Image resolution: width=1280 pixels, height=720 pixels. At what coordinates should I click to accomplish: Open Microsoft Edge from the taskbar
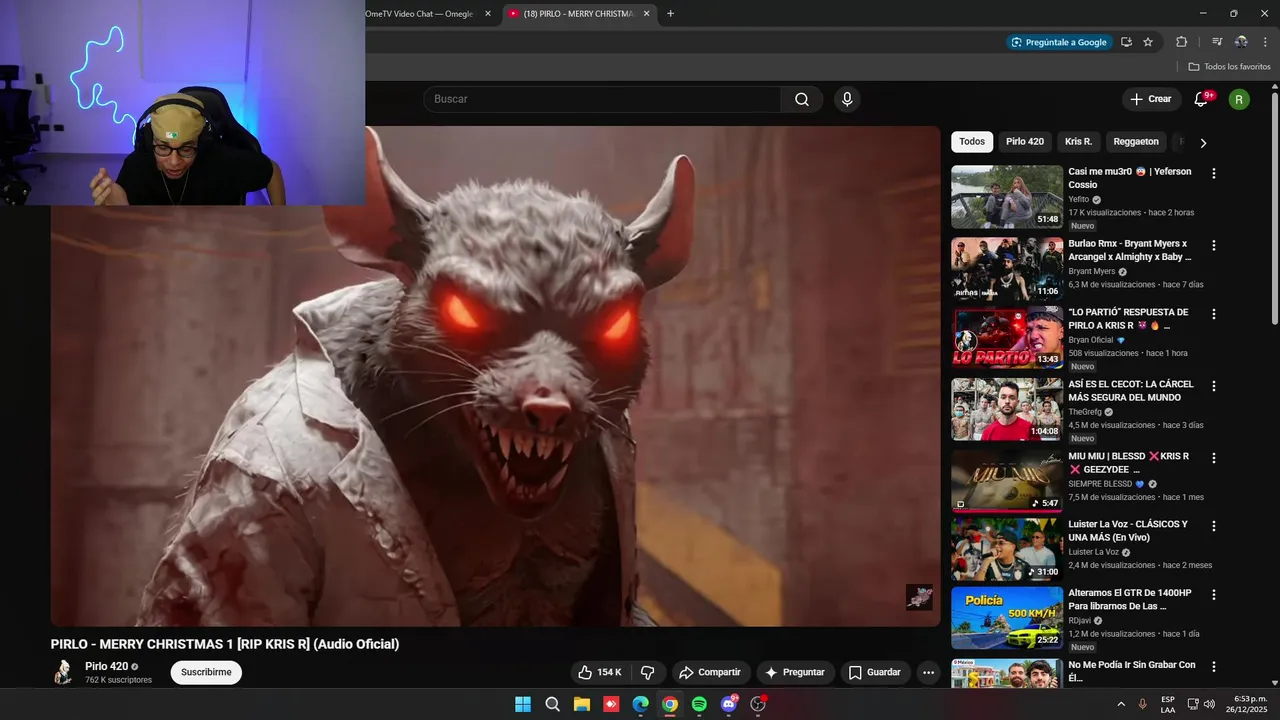point(640,704)
